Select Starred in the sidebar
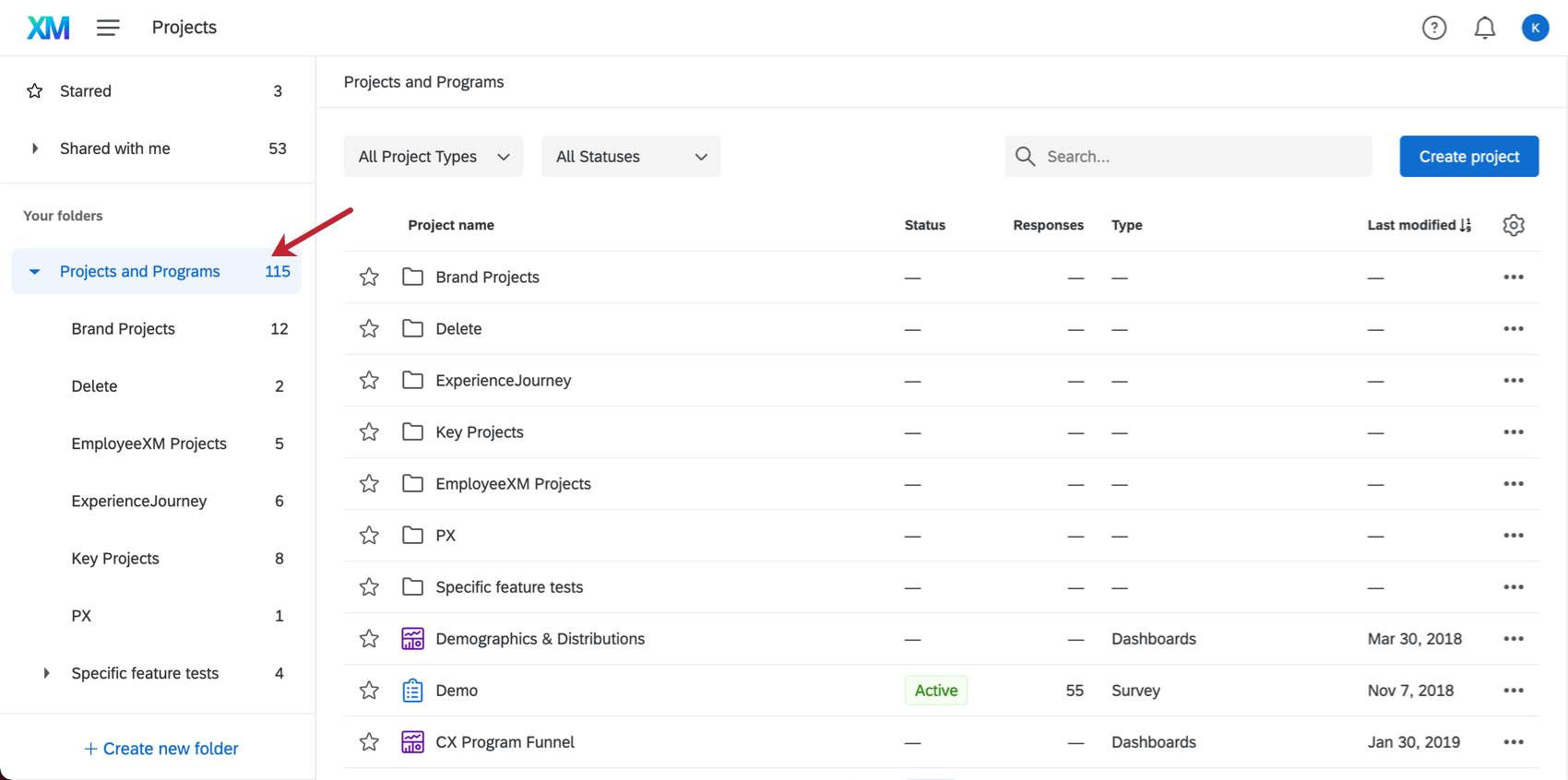 pos(86,91)
